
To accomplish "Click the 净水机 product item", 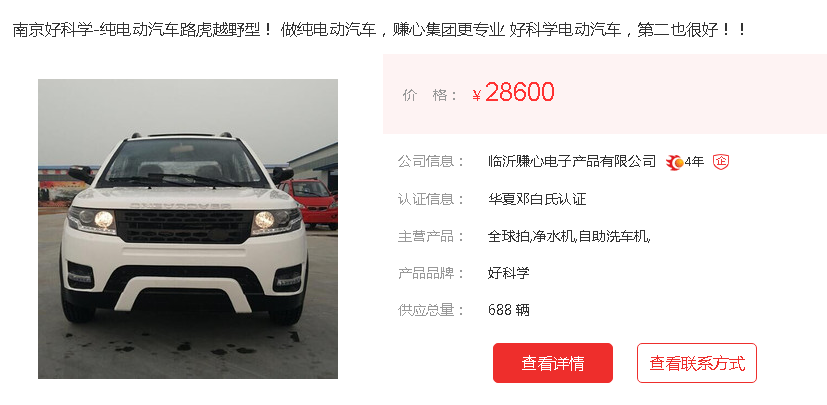I will point(554,236).
